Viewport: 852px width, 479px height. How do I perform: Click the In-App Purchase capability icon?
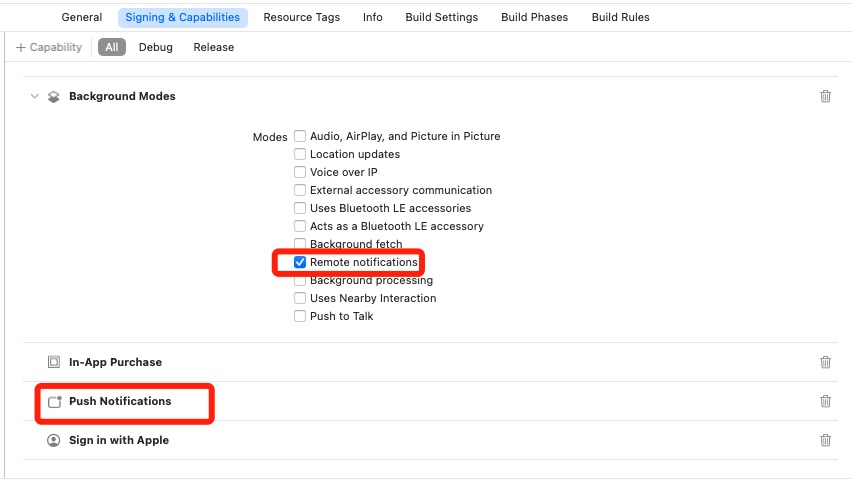54,362
